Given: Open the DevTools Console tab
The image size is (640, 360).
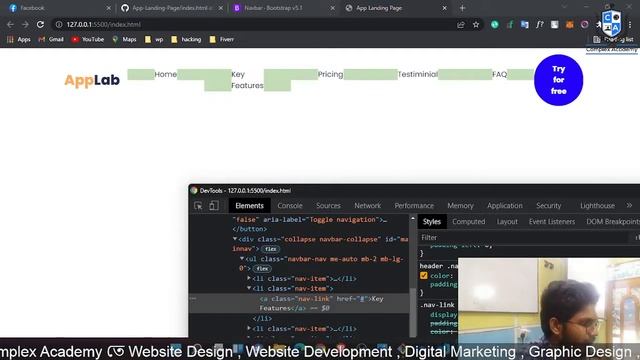Looking at the screenshot, I should click(x=290, y=206).
